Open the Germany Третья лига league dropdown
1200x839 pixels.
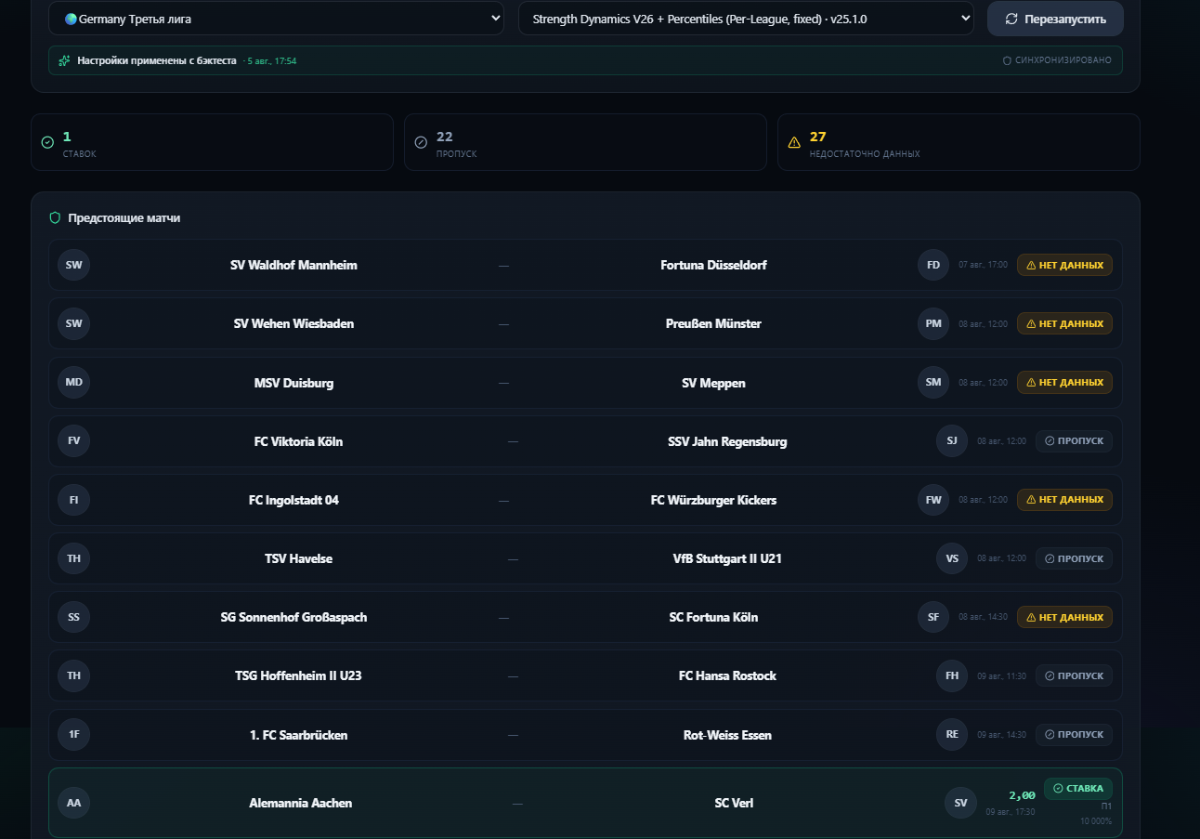(277, 18)
